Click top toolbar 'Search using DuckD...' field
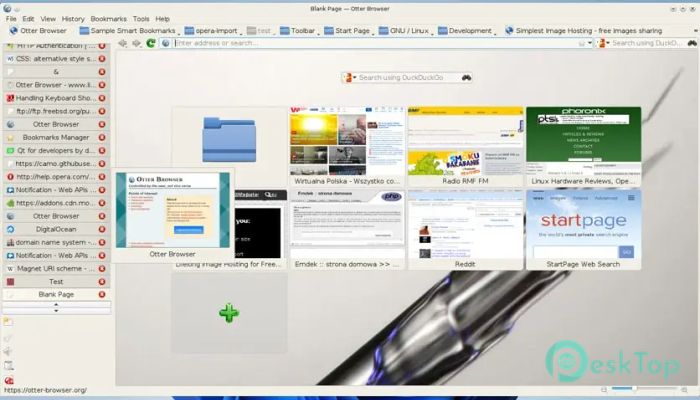 646,43
